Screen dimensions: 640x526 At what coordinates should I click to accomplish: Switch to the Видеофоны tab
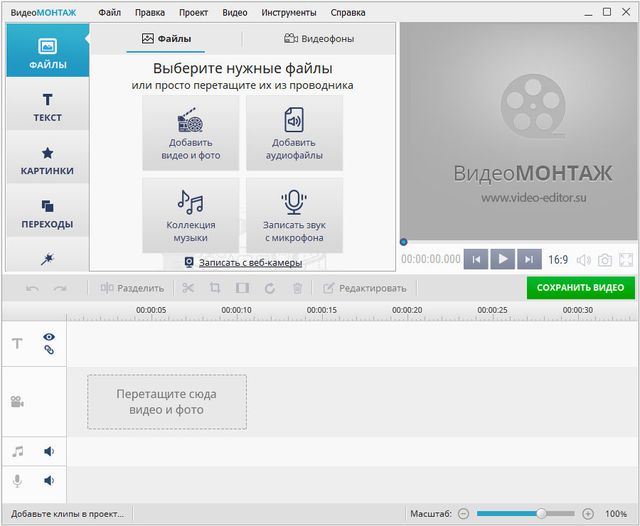[319, 39]
